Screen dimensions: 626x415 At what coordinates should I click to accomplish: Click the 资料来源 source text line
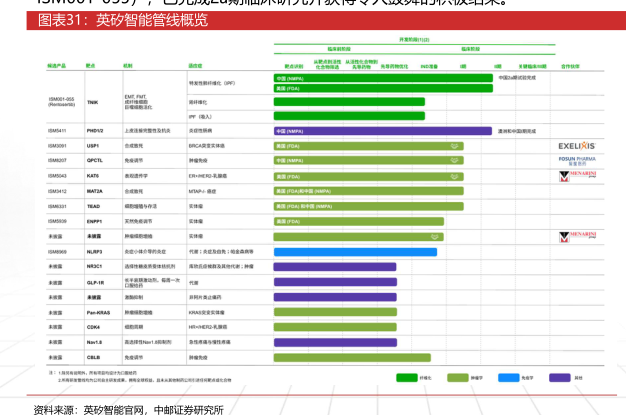click(128, 408)
